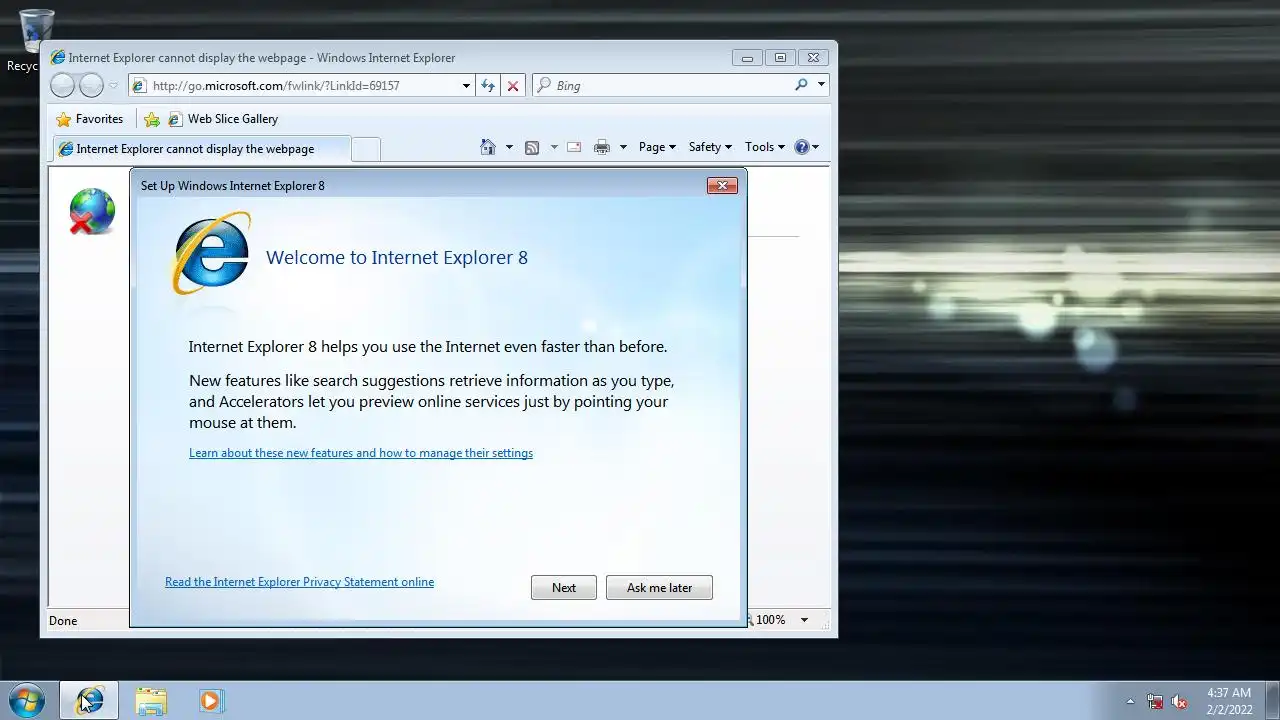Open the Internet Explorer Privacy Statement link
Image resolution: width=1280 pixels, height=720 pixels.
coord(299,582)
